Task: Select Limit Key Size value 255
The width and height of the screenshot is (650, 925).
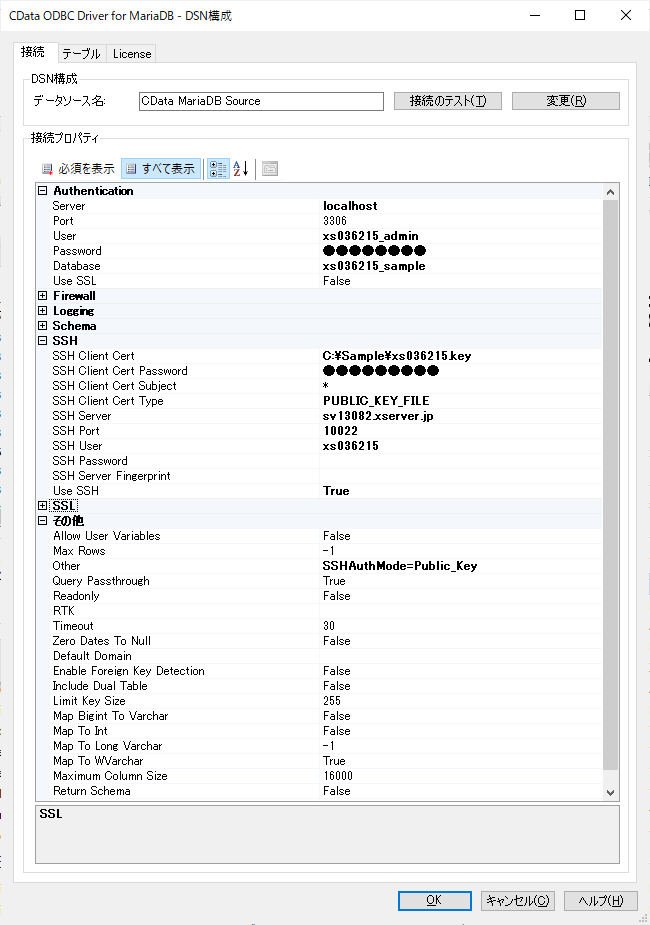Action: tap(331, 701)
